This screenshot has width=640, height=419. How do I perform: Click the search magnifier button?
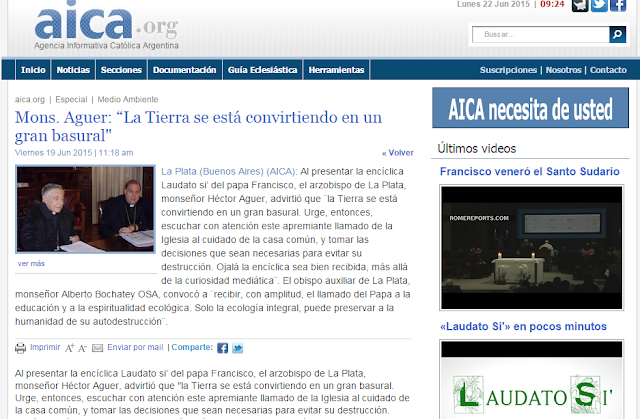[x=618, y=34]
